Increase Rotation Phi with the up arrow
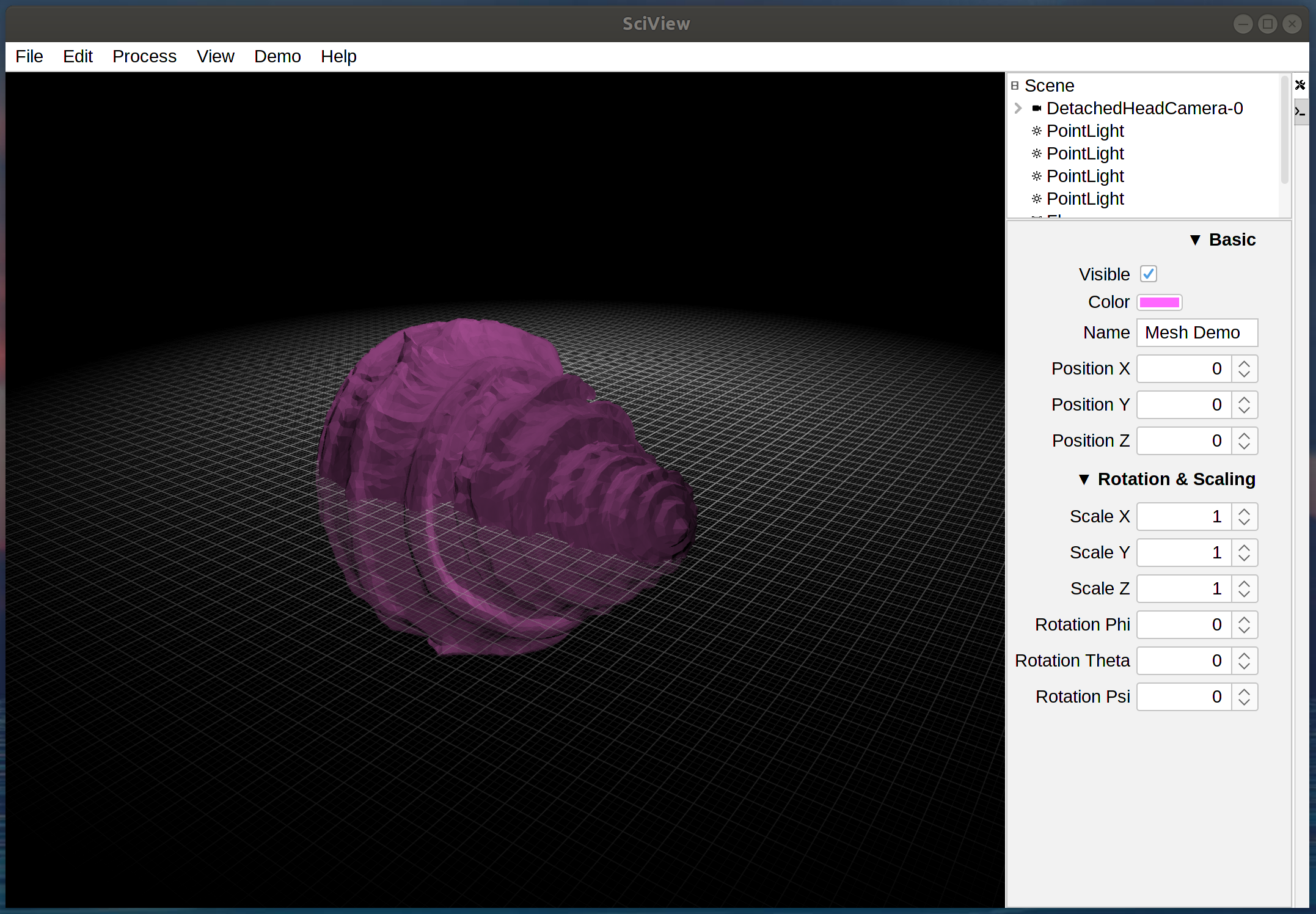Image resolution: width=1316 pixels, height=914 pixels. (x=1245, y=618)
